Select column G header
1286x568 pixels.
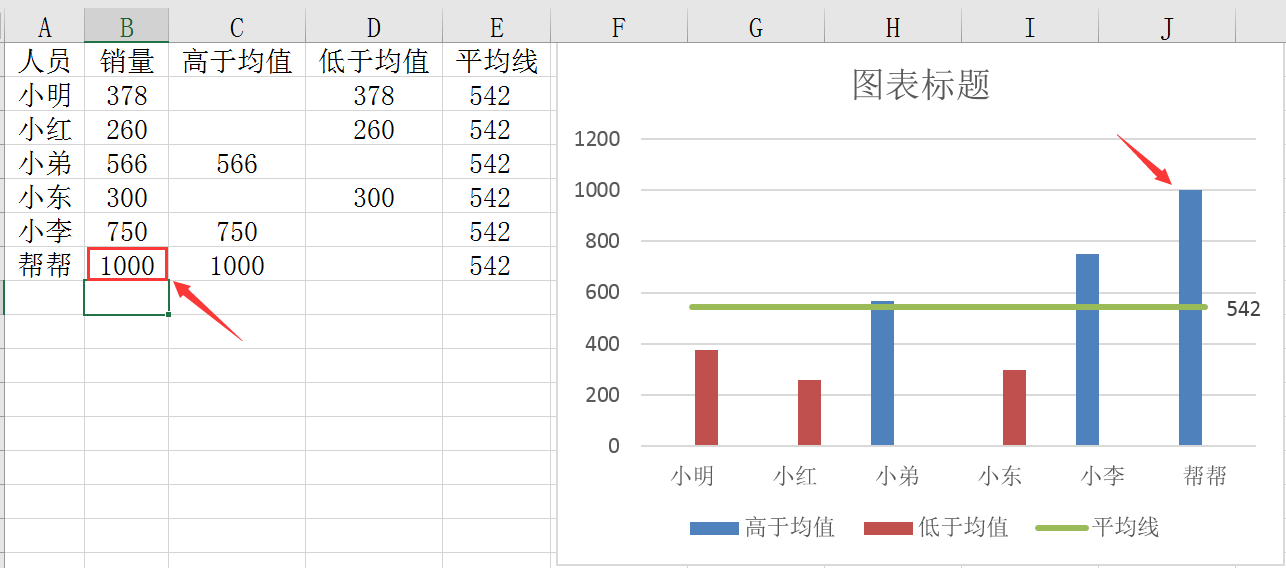(x=756, y=28)
